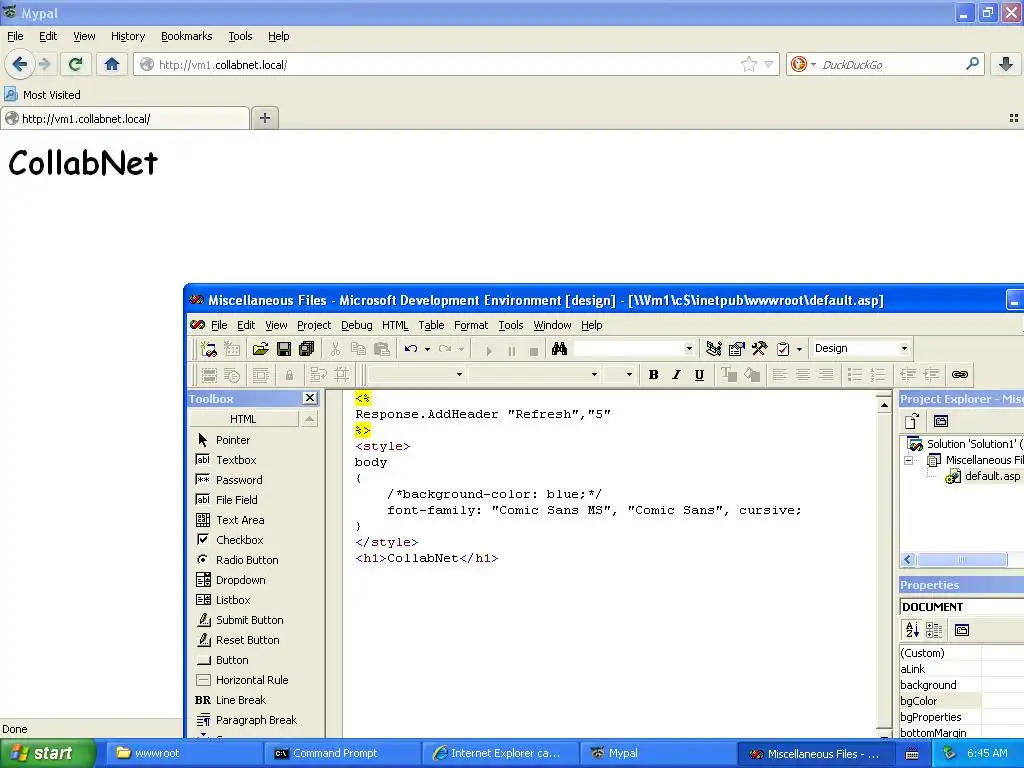This screenshot has width=1024, height=768.
Task: Click DuckDuckGo search input field
Action: 891,64
